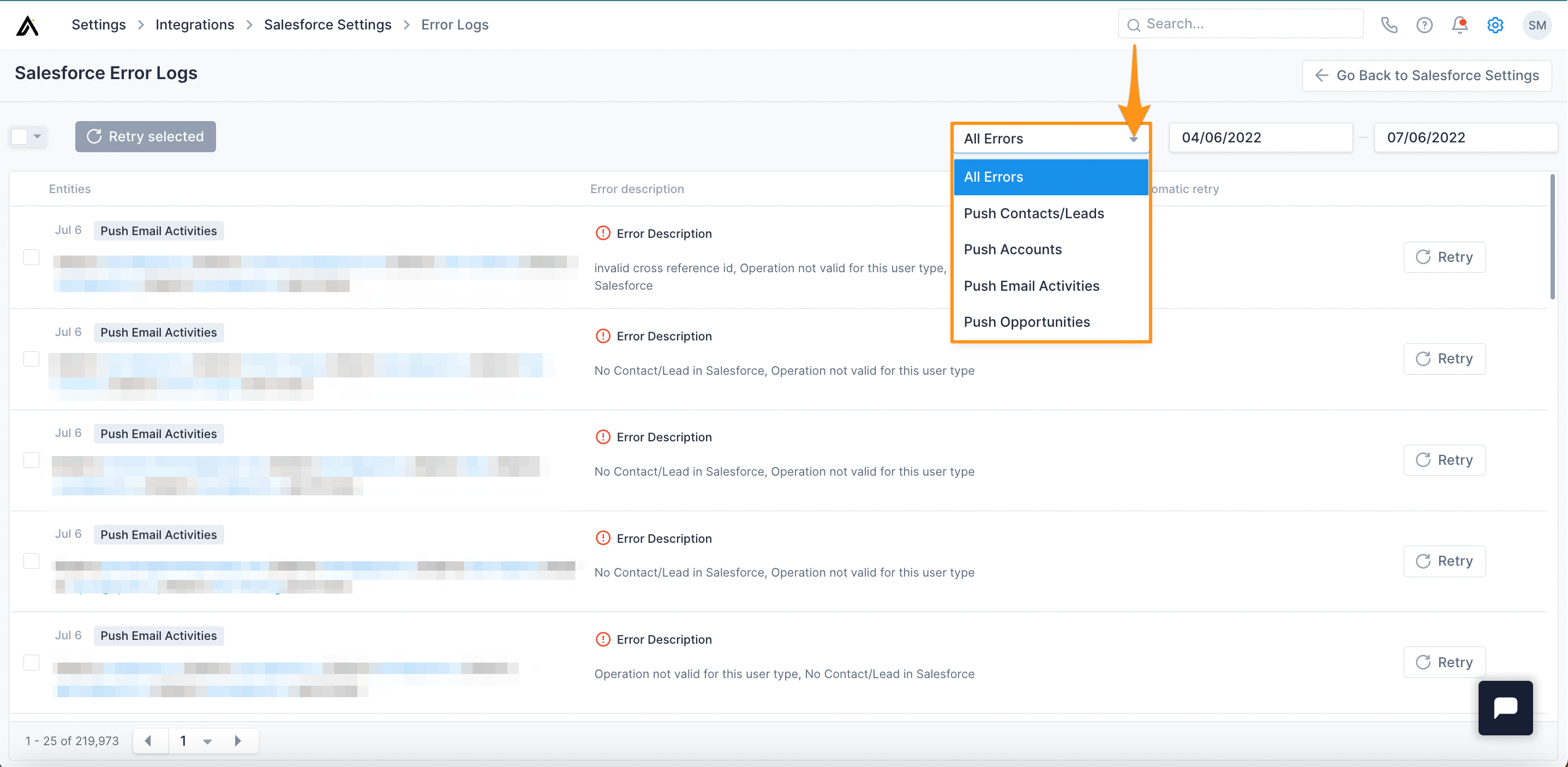The height and width of the screenshot is (767, 1568).
Task: Go to previous page arrow
Action: click(148, 740)
